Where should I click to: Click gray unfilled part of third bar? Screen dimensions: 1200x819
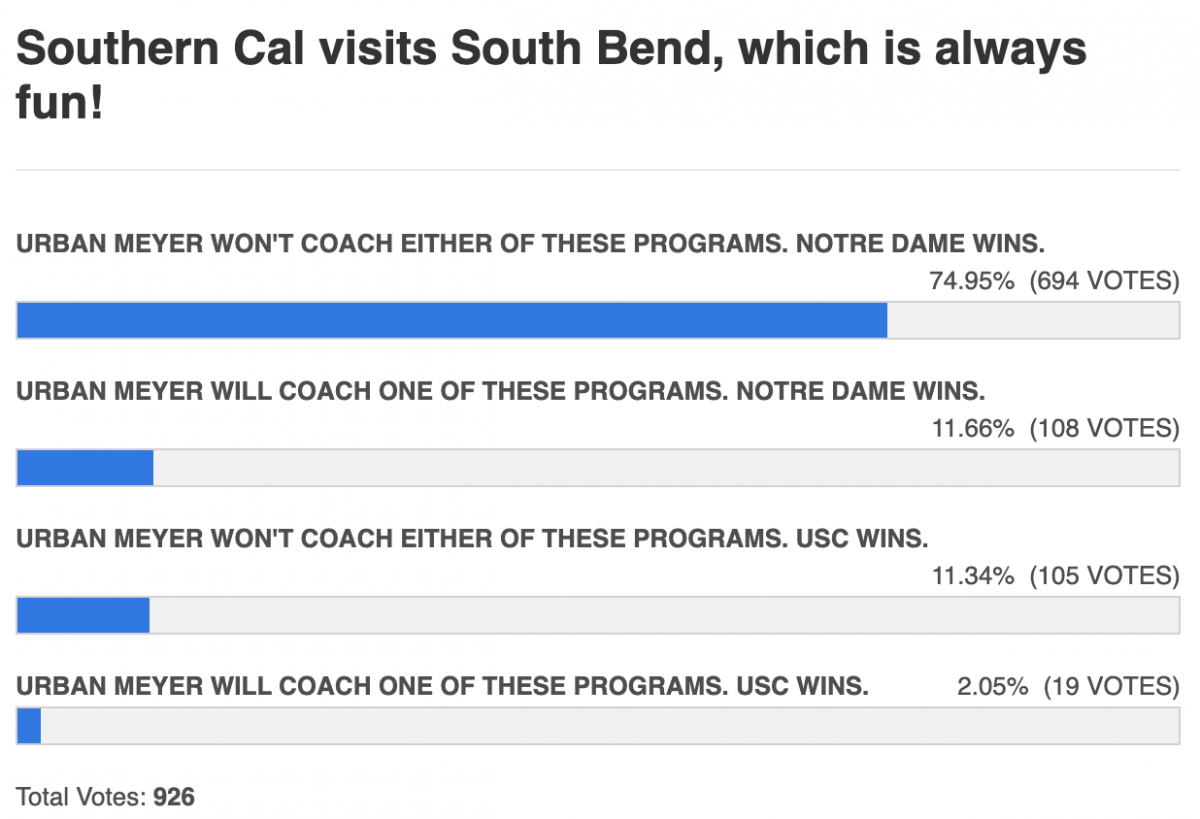point(665,615)
